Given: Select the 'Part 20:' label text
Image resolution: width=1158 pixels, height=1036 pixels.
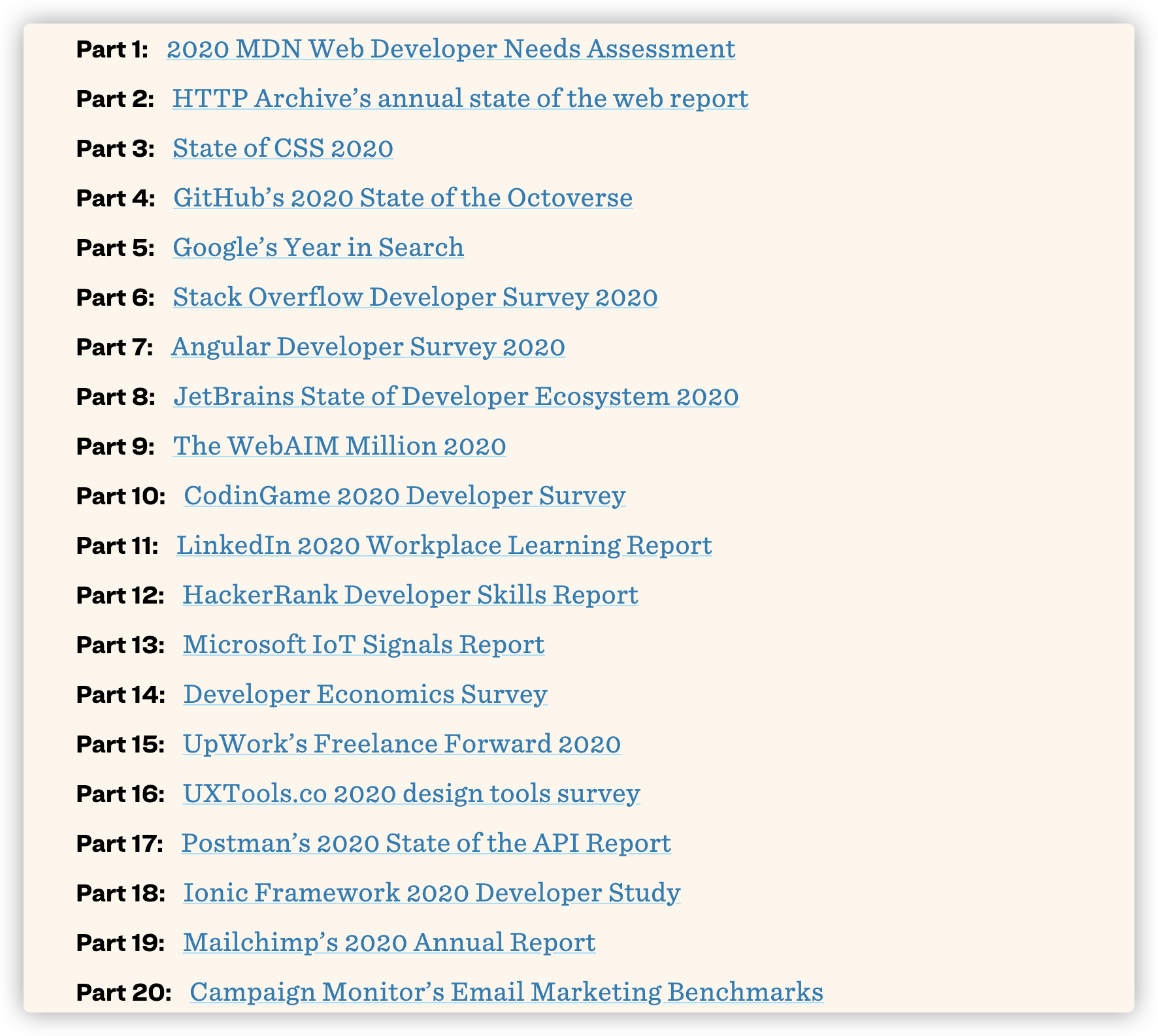Looking at the screenshot, I should [x=124, y=992].
